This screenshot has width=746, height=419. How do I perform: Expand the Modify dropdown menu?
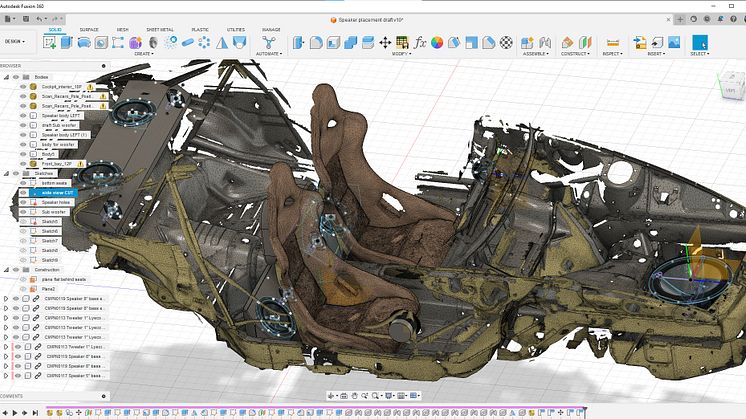404,55
